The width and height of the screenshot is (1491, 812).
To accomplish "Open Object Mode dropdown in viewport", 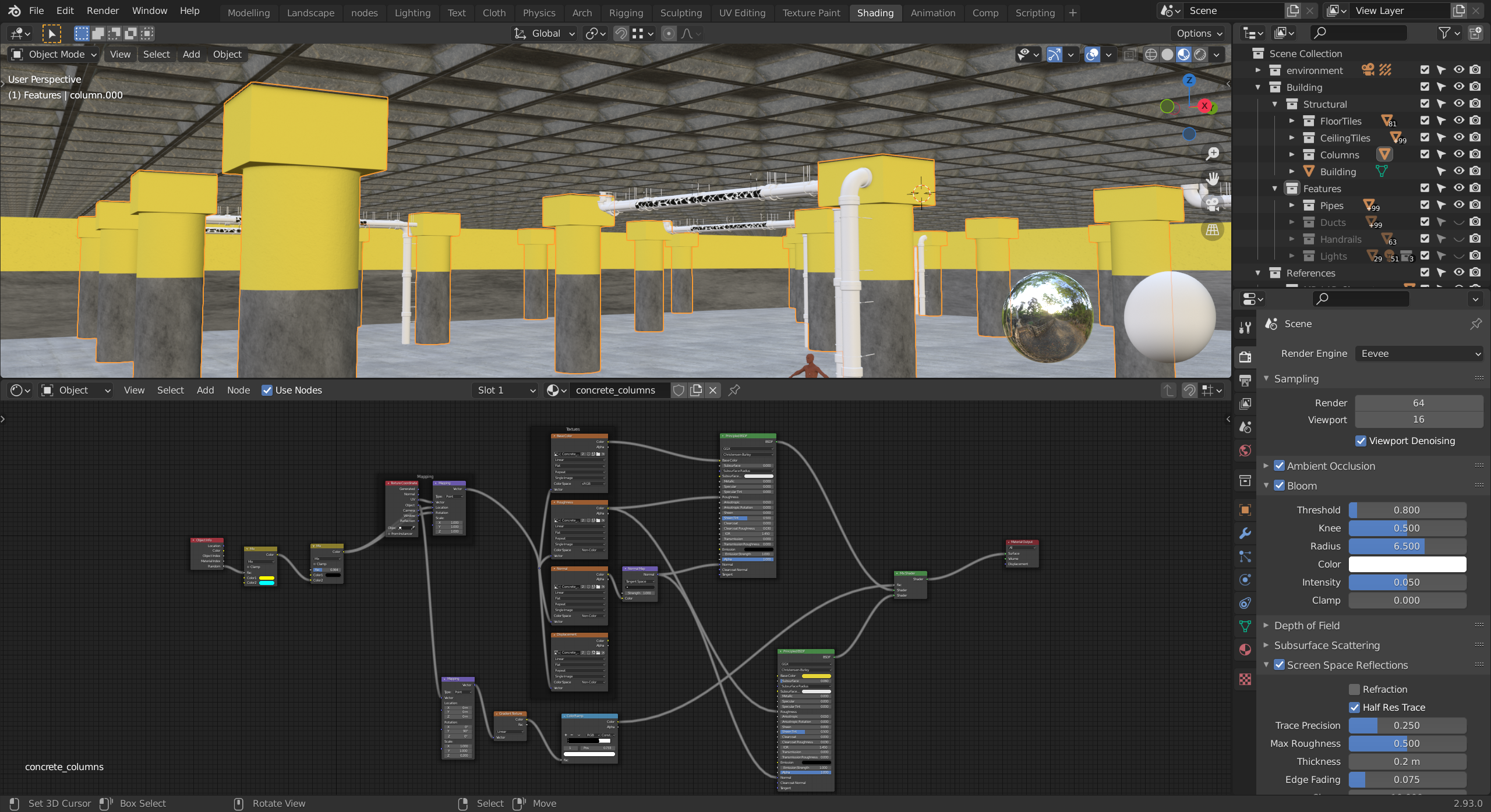I will [x=54, y=54].
